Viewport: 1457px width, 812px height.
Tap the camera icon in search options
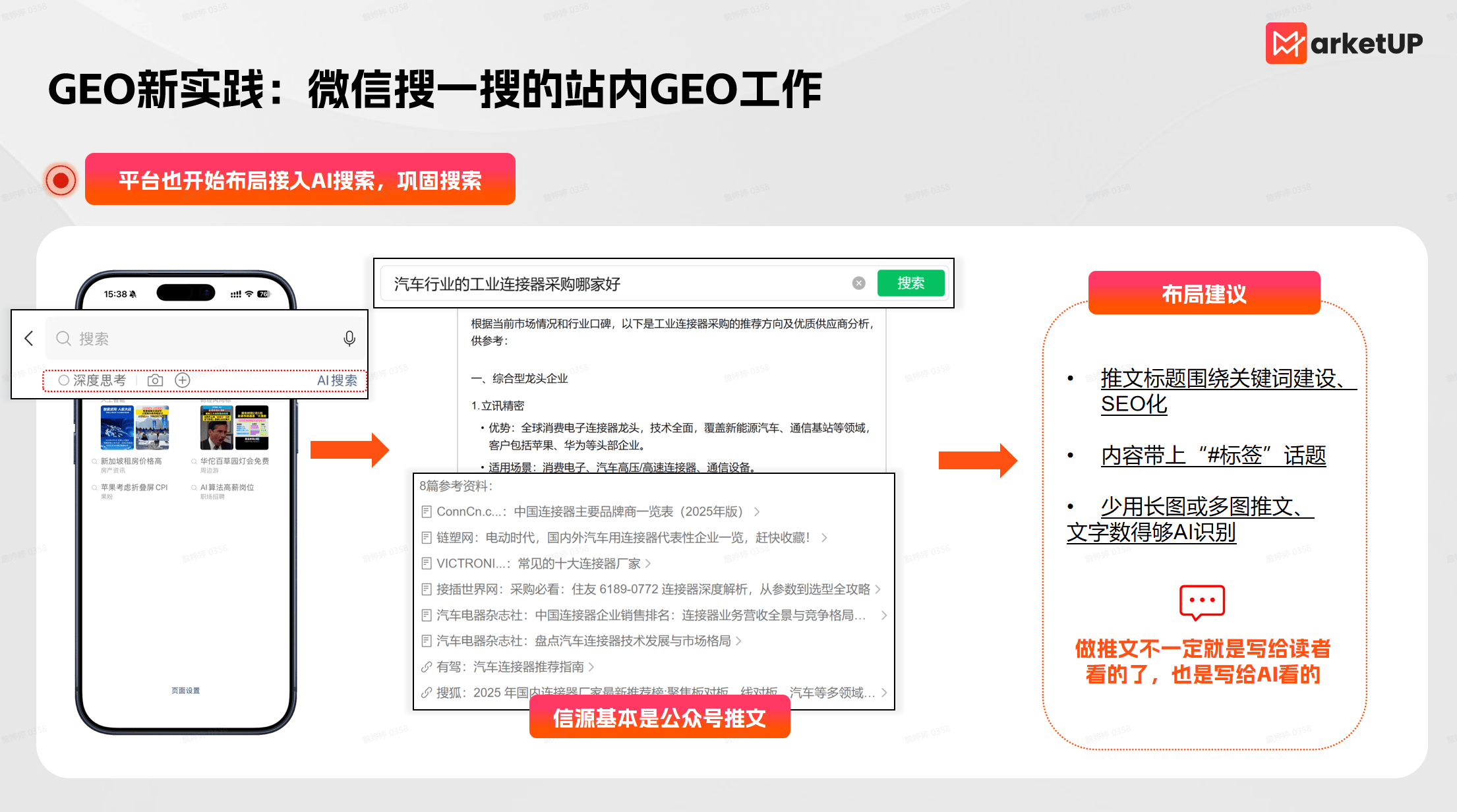point(156,380)
